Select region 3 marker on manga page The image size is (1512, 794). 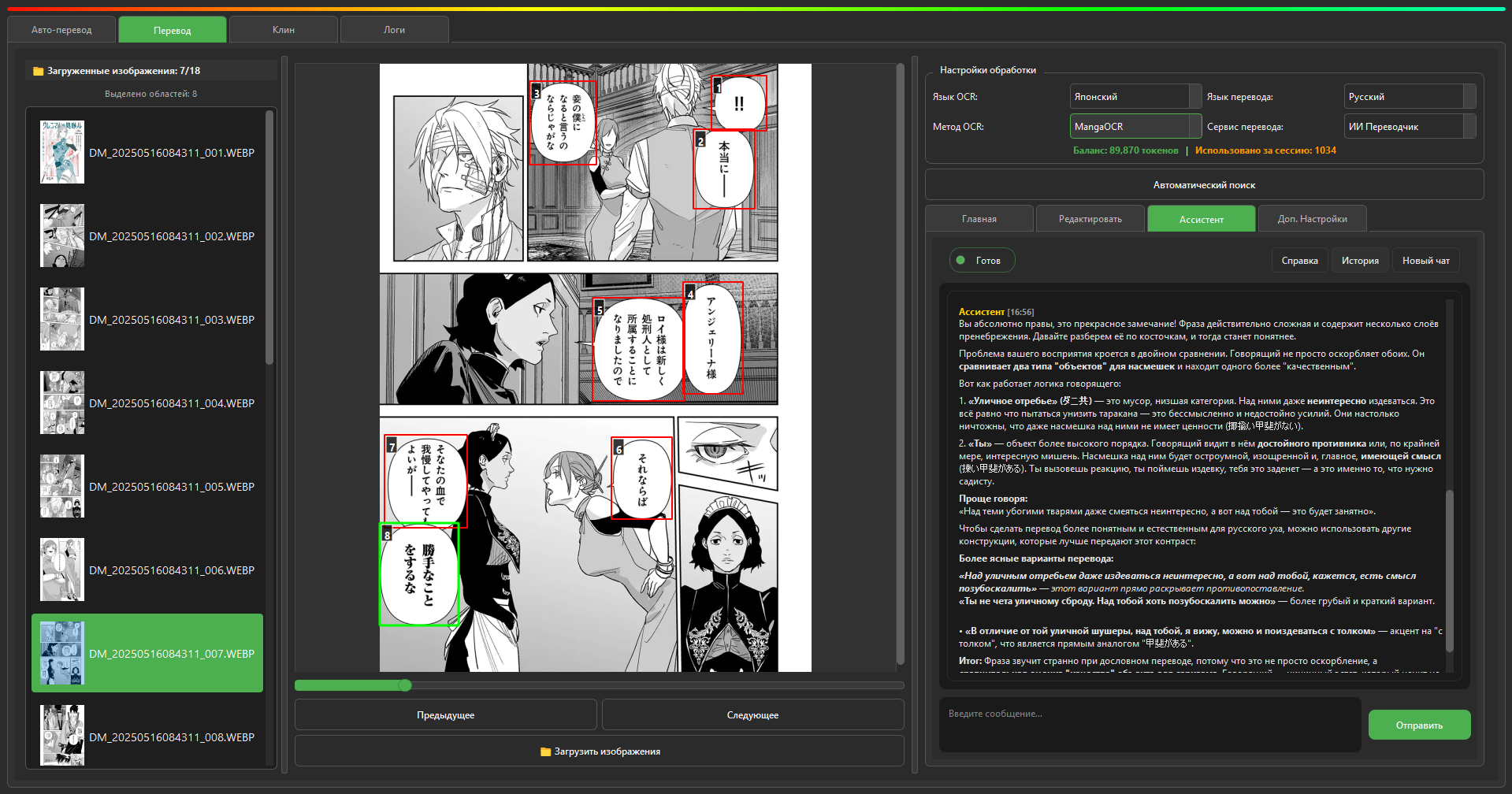pos(537,93)
